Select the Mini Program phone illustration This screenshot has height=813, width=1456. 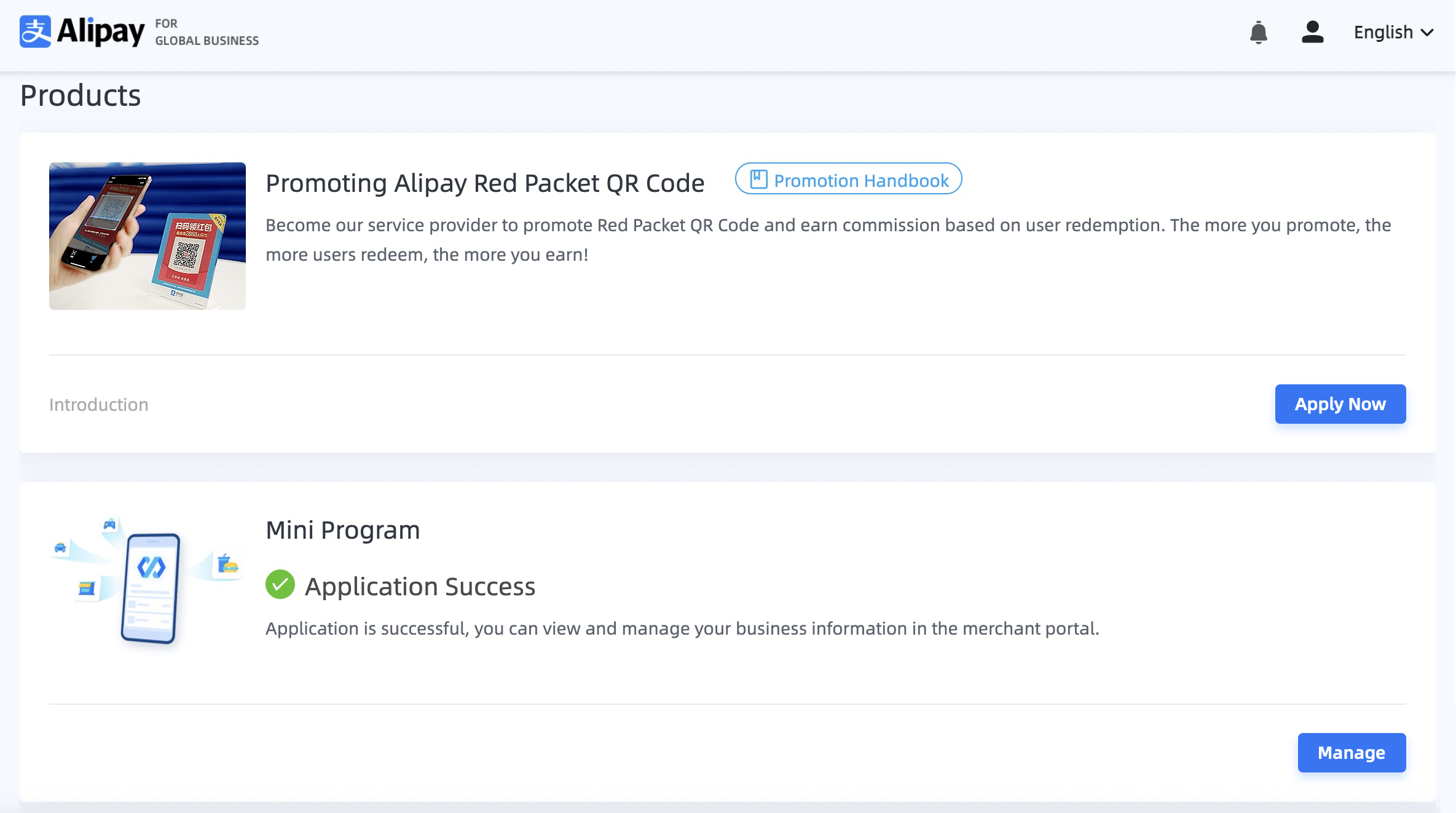(148, 581)
